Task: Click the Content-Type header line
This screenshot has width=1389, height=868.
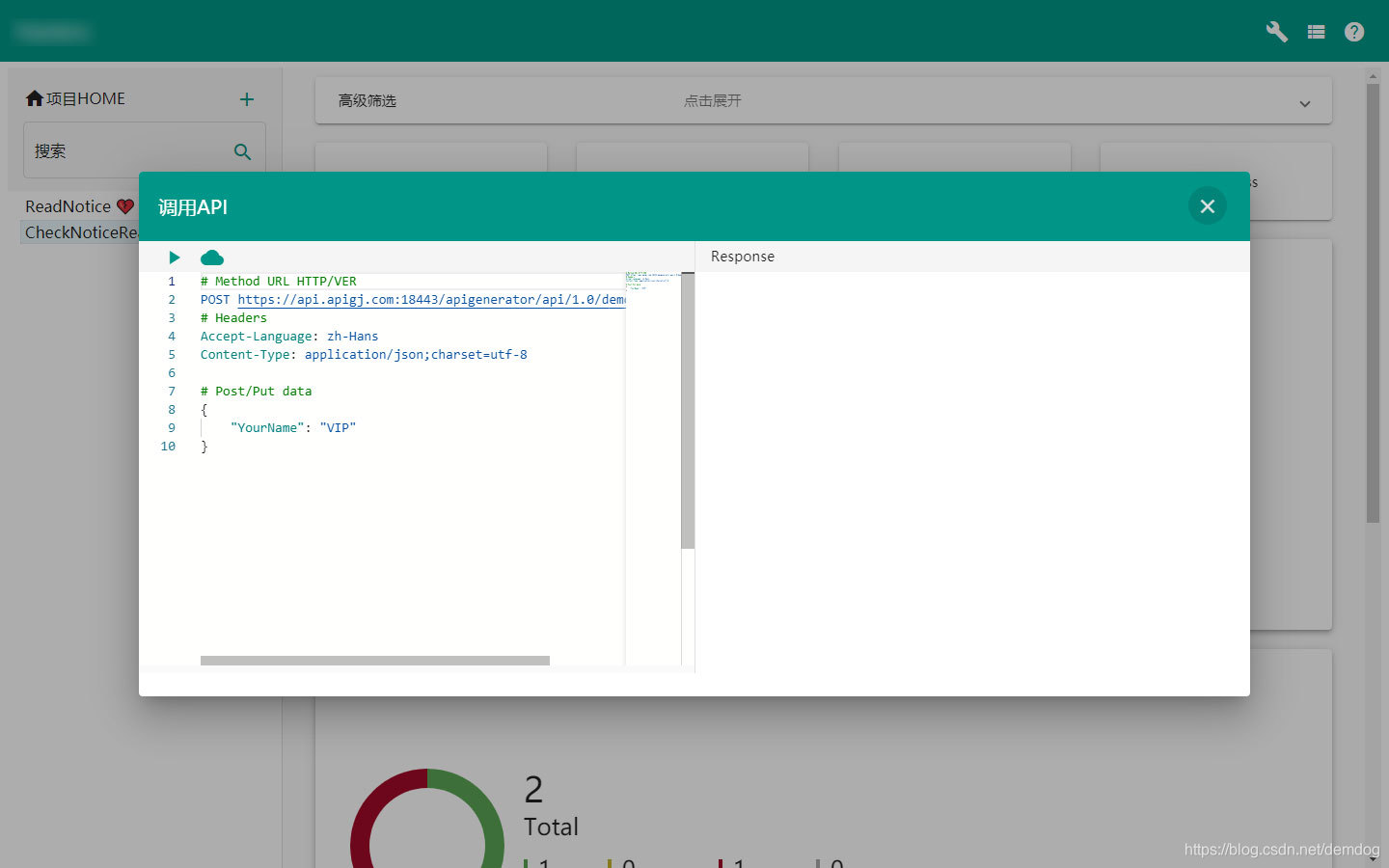Action: click(x=364, y=355)
